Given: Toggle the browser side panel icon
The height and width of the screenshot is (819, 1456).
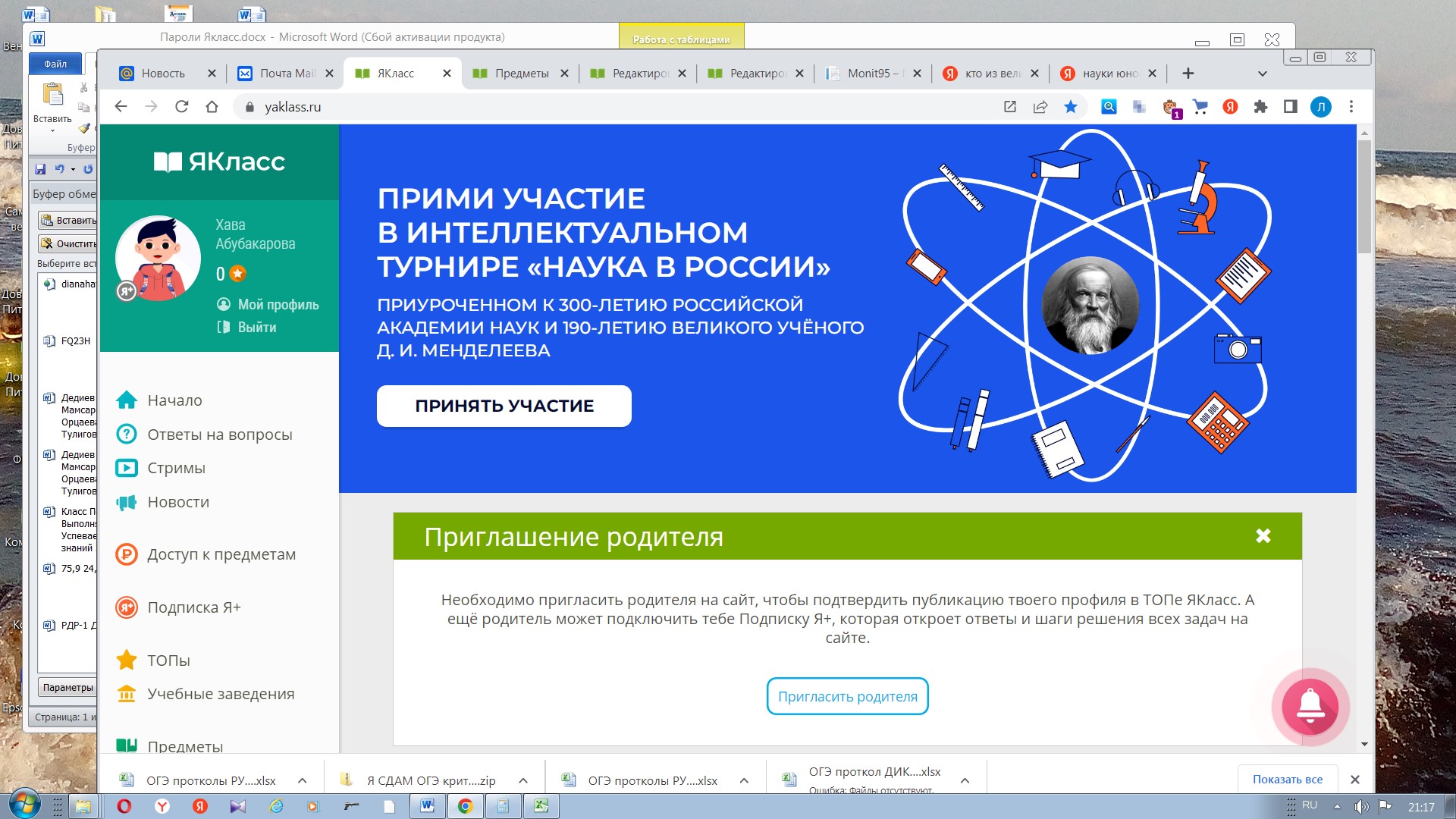Looking at the screenshot, I should [x=1290, y=107].
